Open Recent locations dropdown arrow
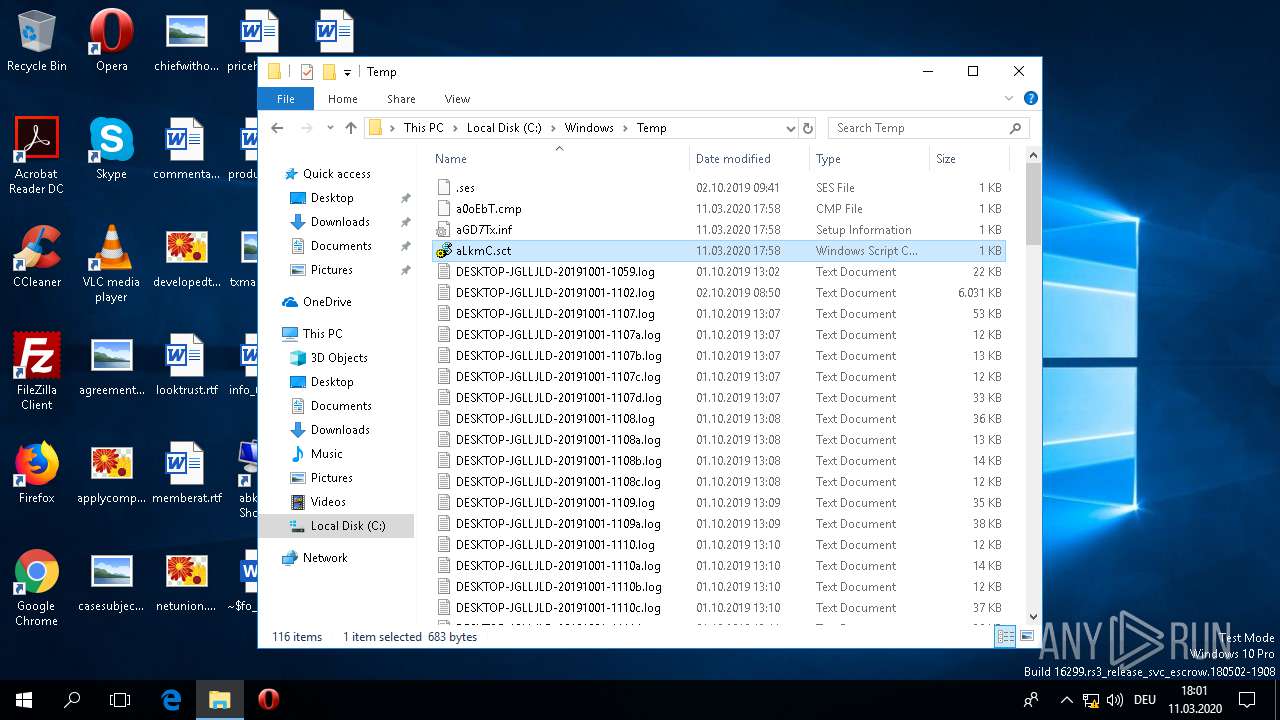This screenshot has height=720, width=1280. coord(328,128)
